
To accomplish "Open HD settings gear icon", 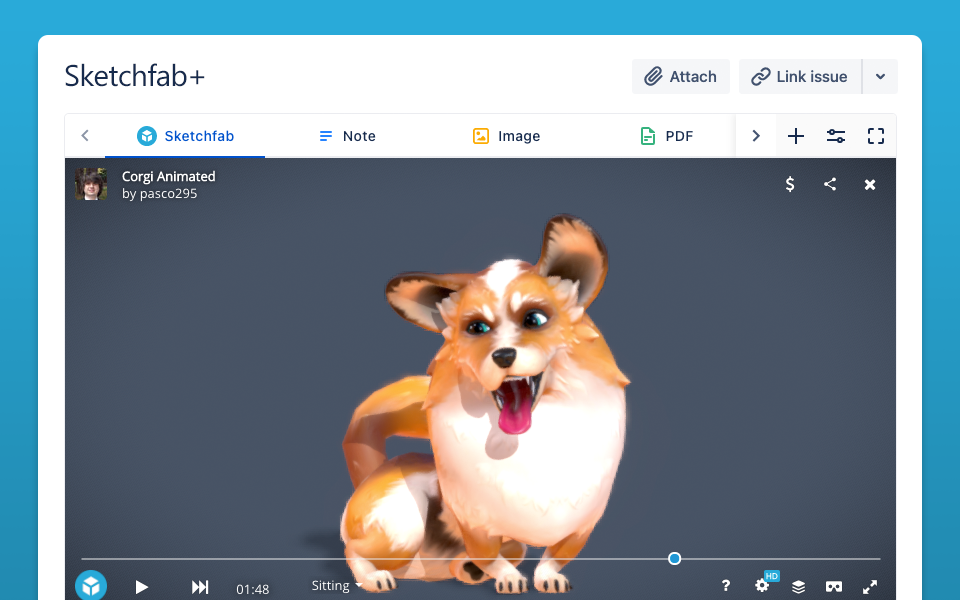I will coord(763,585).
